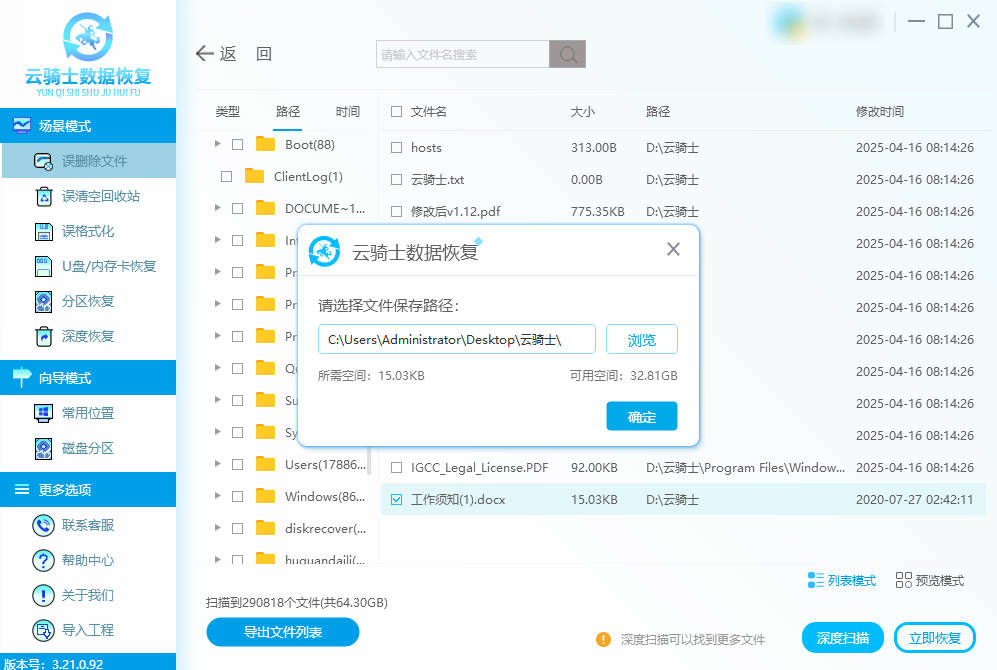Choose the 误格式化 recovery mode

click(x=88, y=231)
